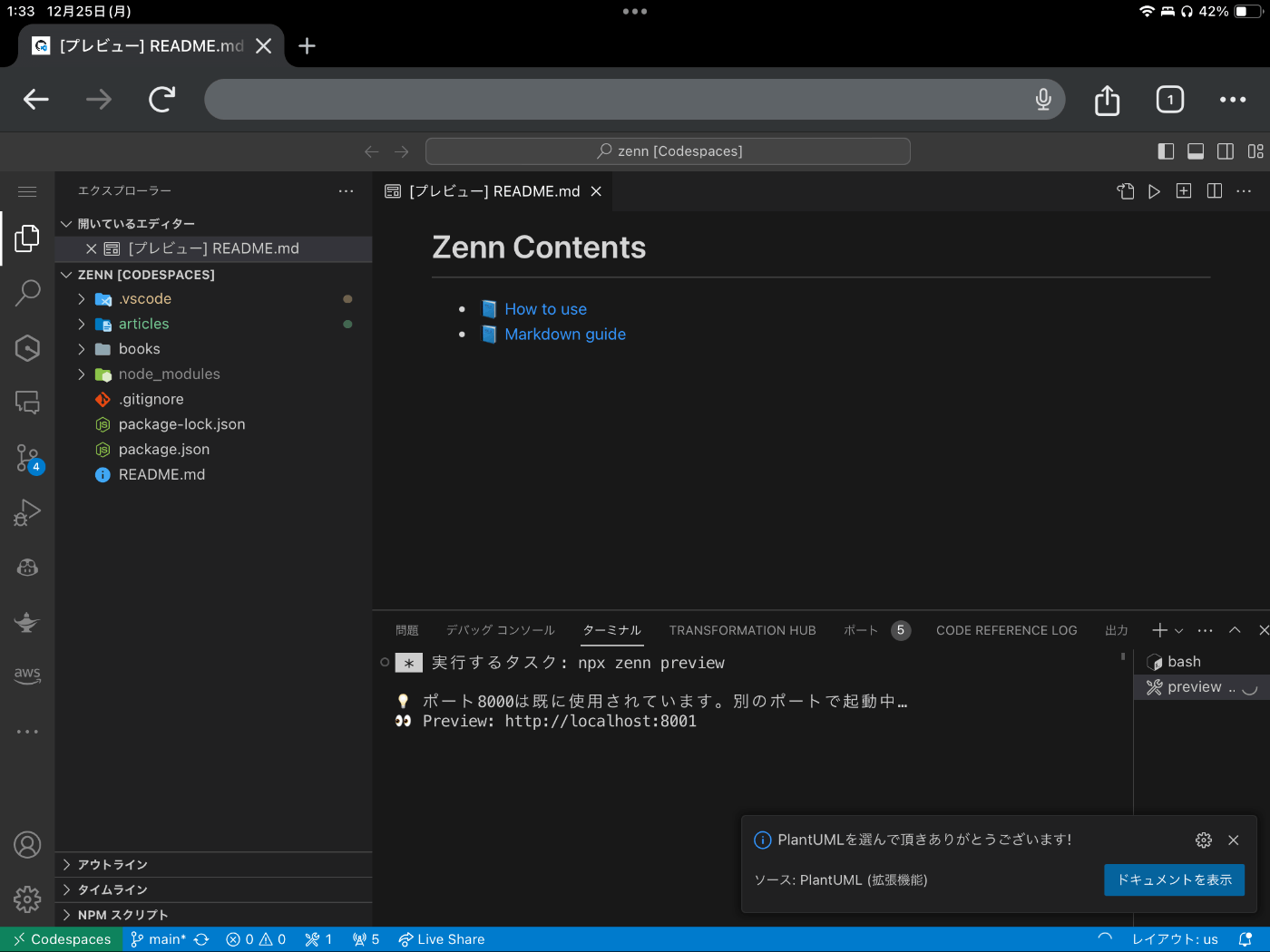Open the AWS toolkit view

27,675
